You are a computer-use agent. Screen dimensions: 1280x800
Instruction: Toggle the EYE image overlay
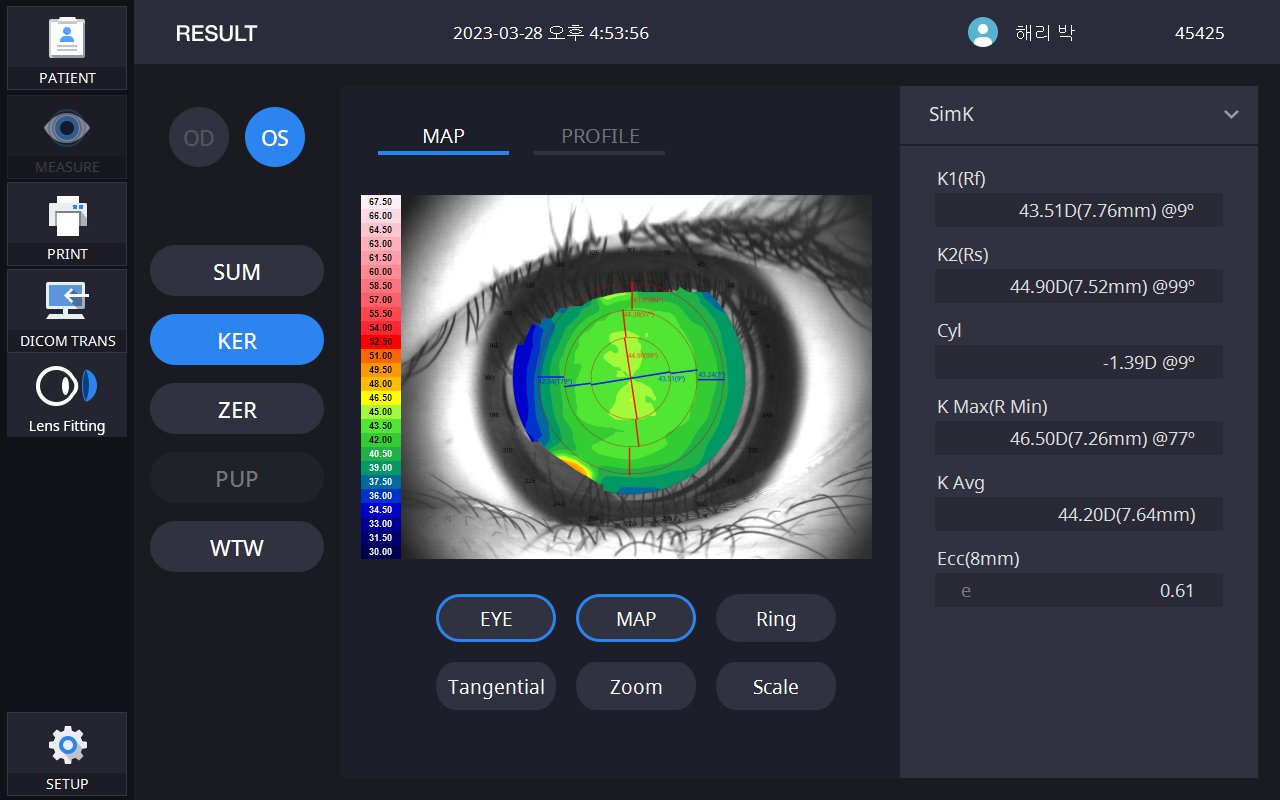pos(496,619)
